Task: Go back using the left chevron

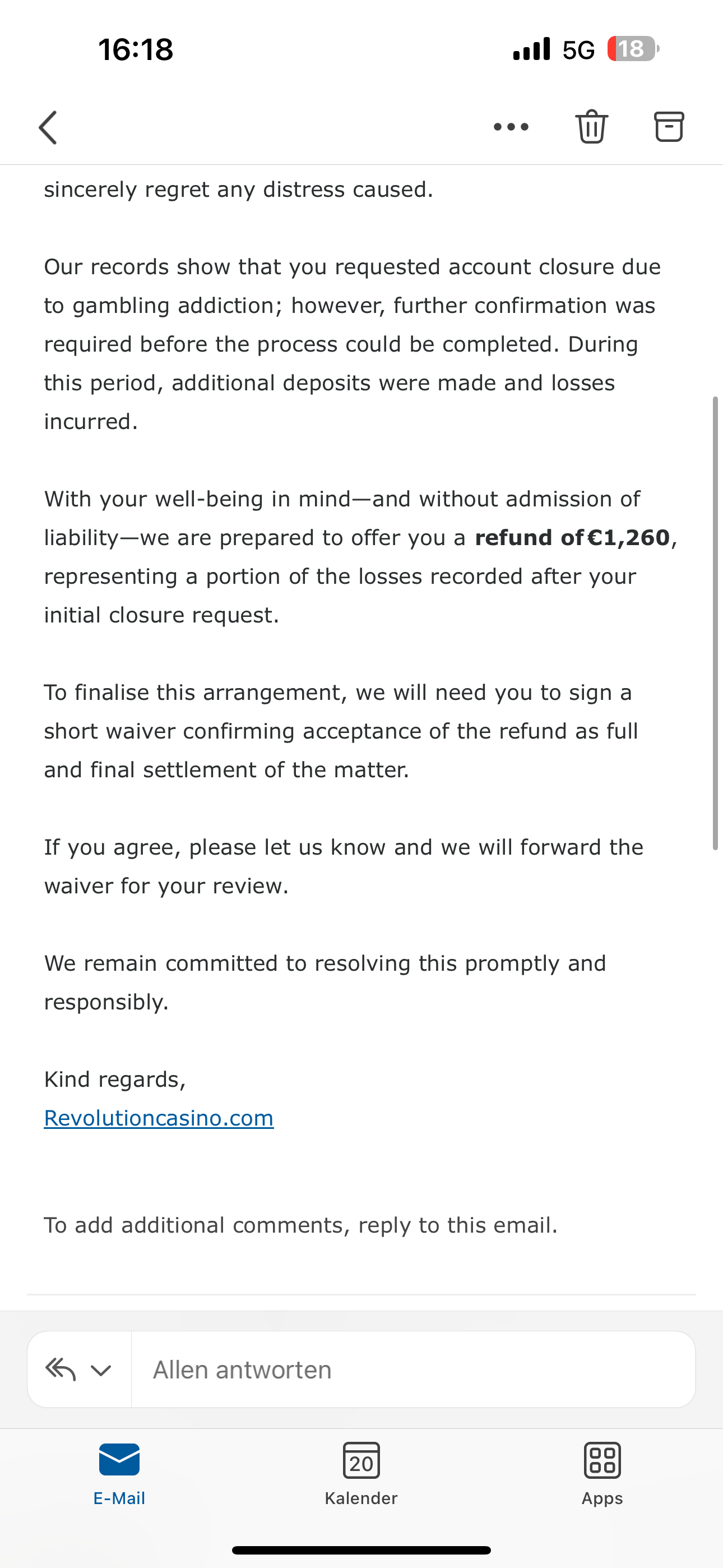Action: (48, 127)
